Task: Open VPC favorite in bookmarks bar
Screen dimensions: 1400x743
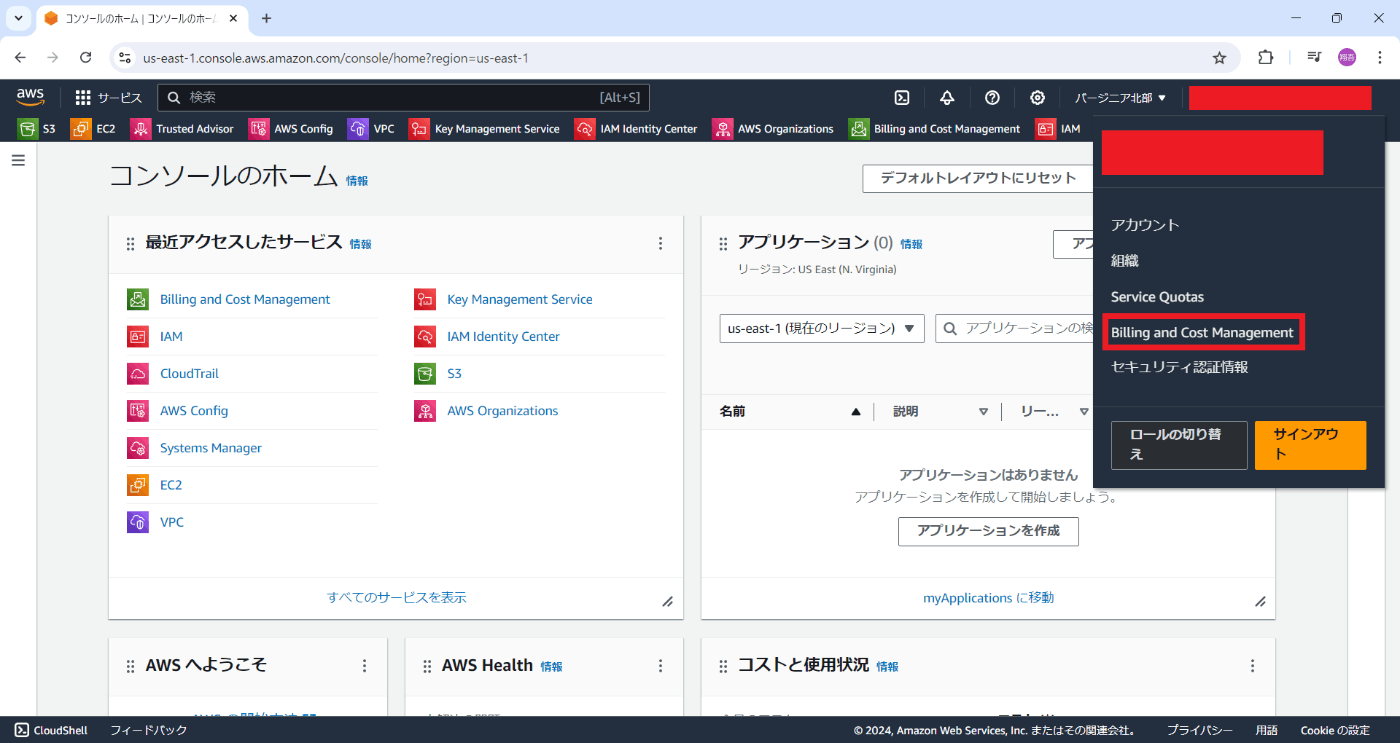Action: pos(371,129)
